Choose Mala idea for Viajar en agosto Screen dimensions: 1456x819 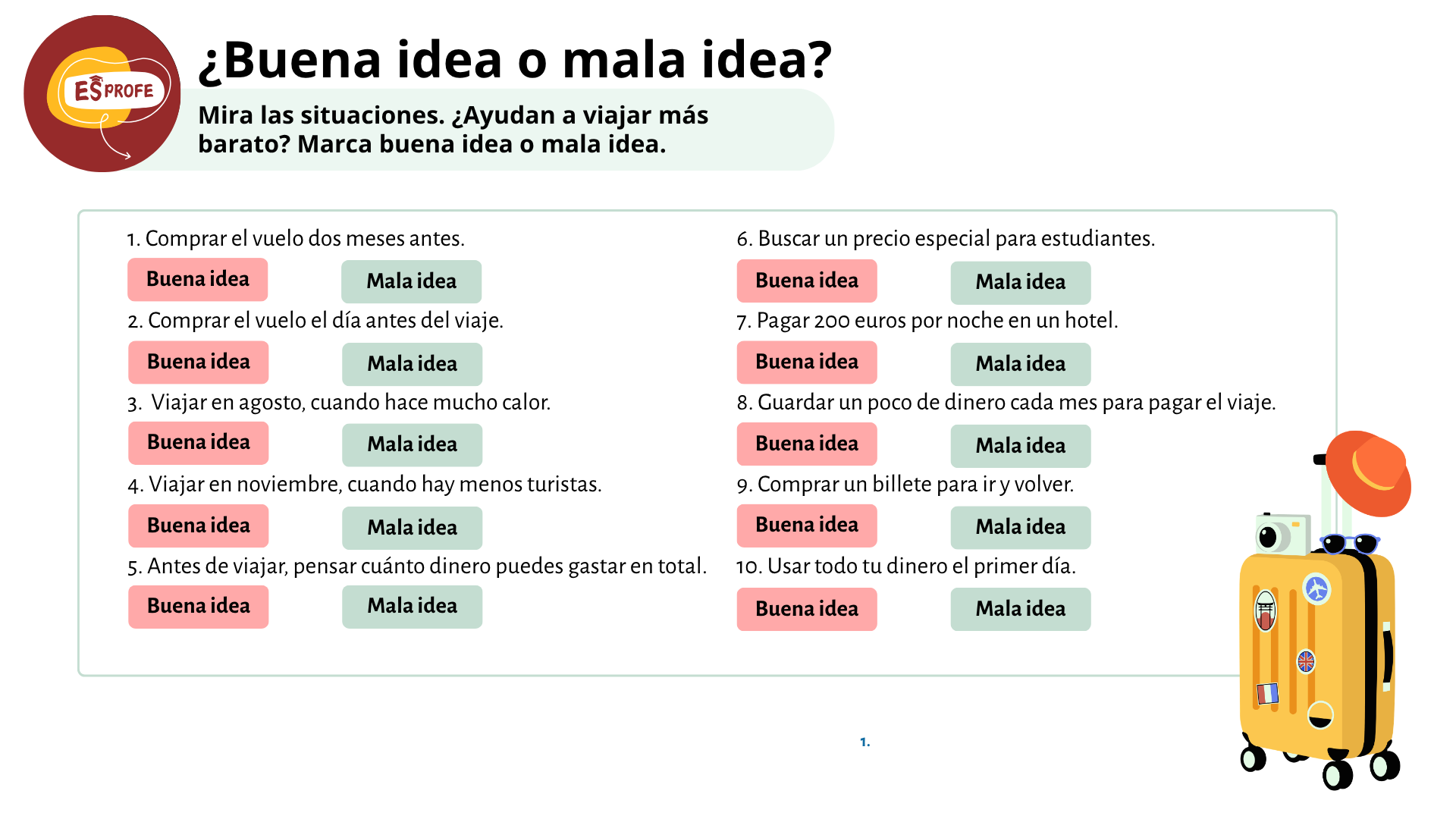tap(412, 444)
